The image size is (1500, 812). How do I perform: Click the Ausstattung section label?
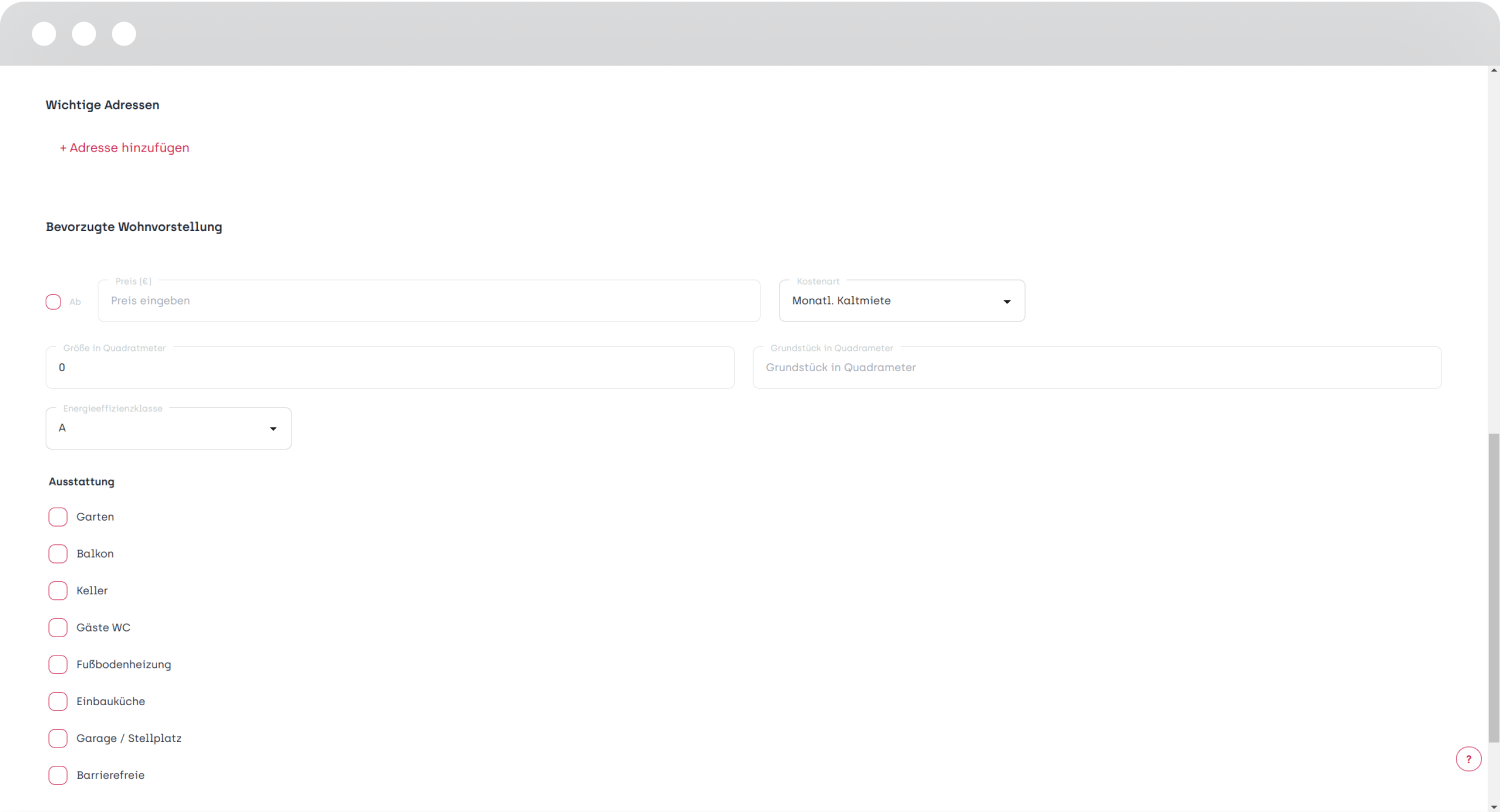[82, 481]
